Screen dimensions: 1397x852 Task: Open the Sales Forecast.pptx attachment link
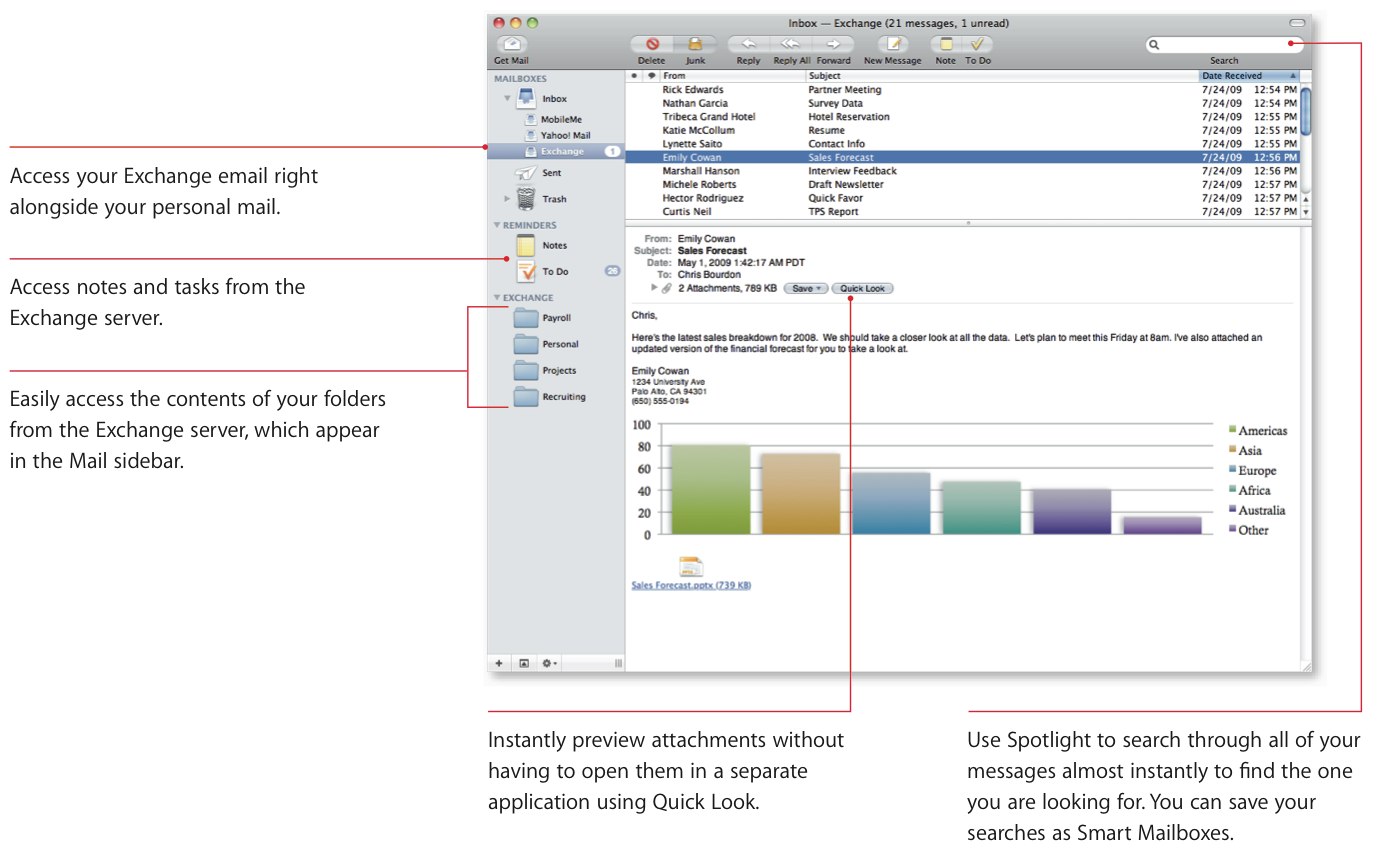tap(691, 585)
